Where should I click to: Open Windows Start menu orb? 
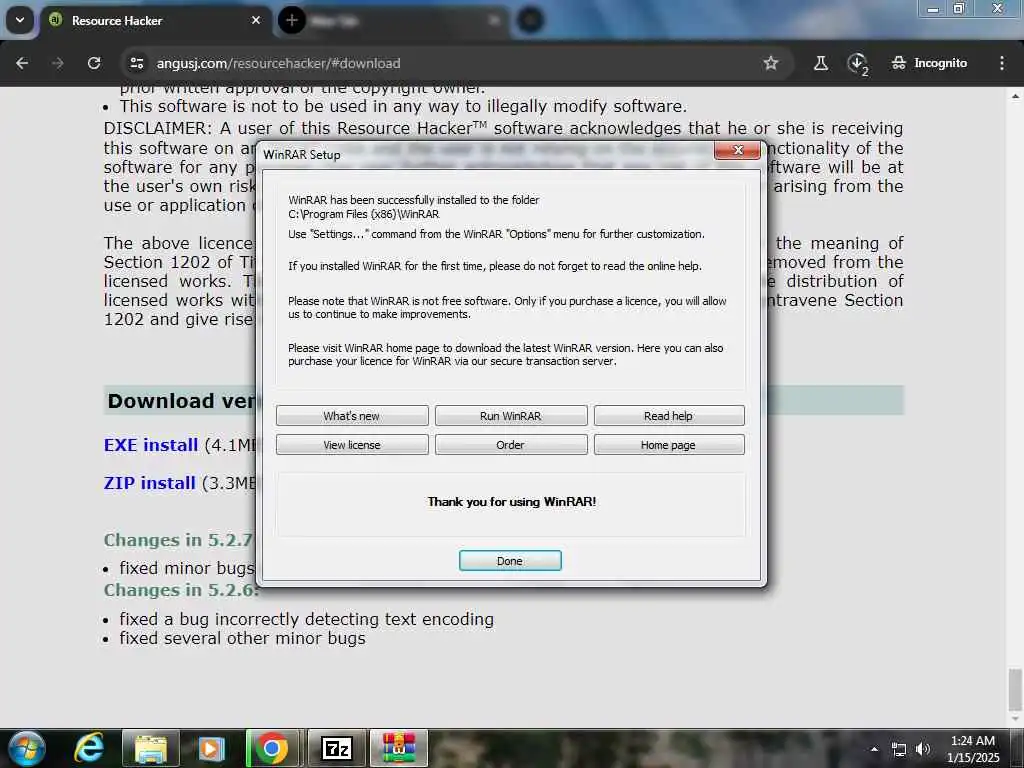click(26, 748)
